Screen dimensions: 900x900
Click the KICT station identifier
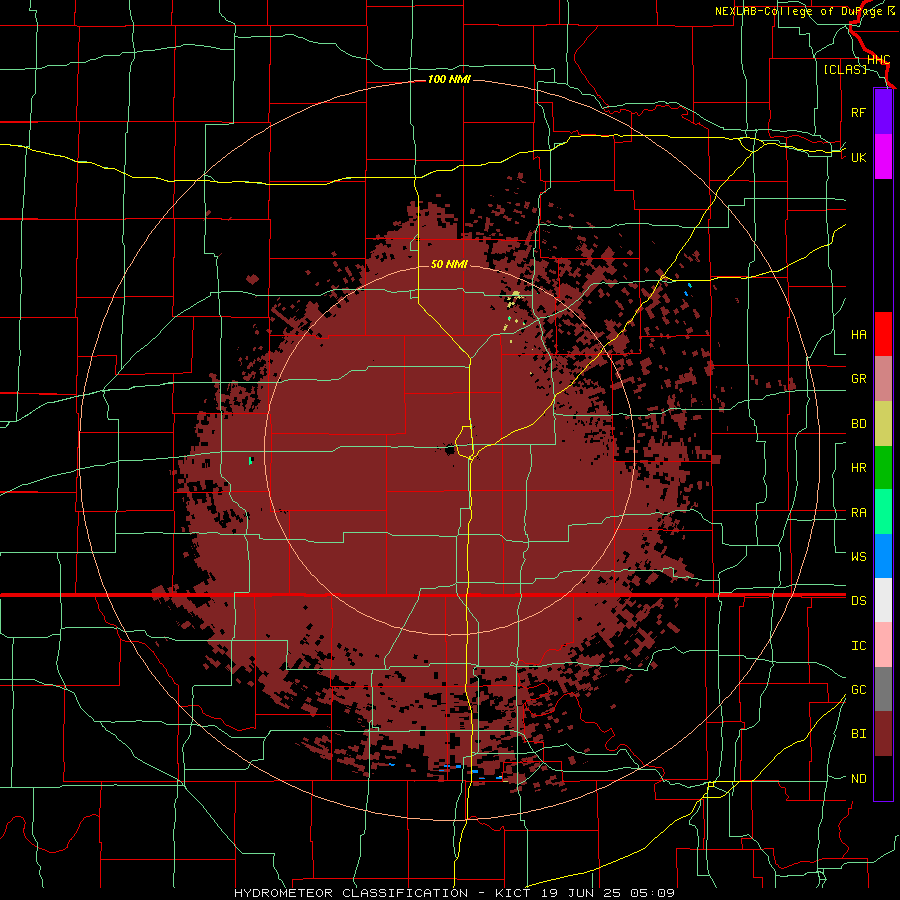point(515,893)
